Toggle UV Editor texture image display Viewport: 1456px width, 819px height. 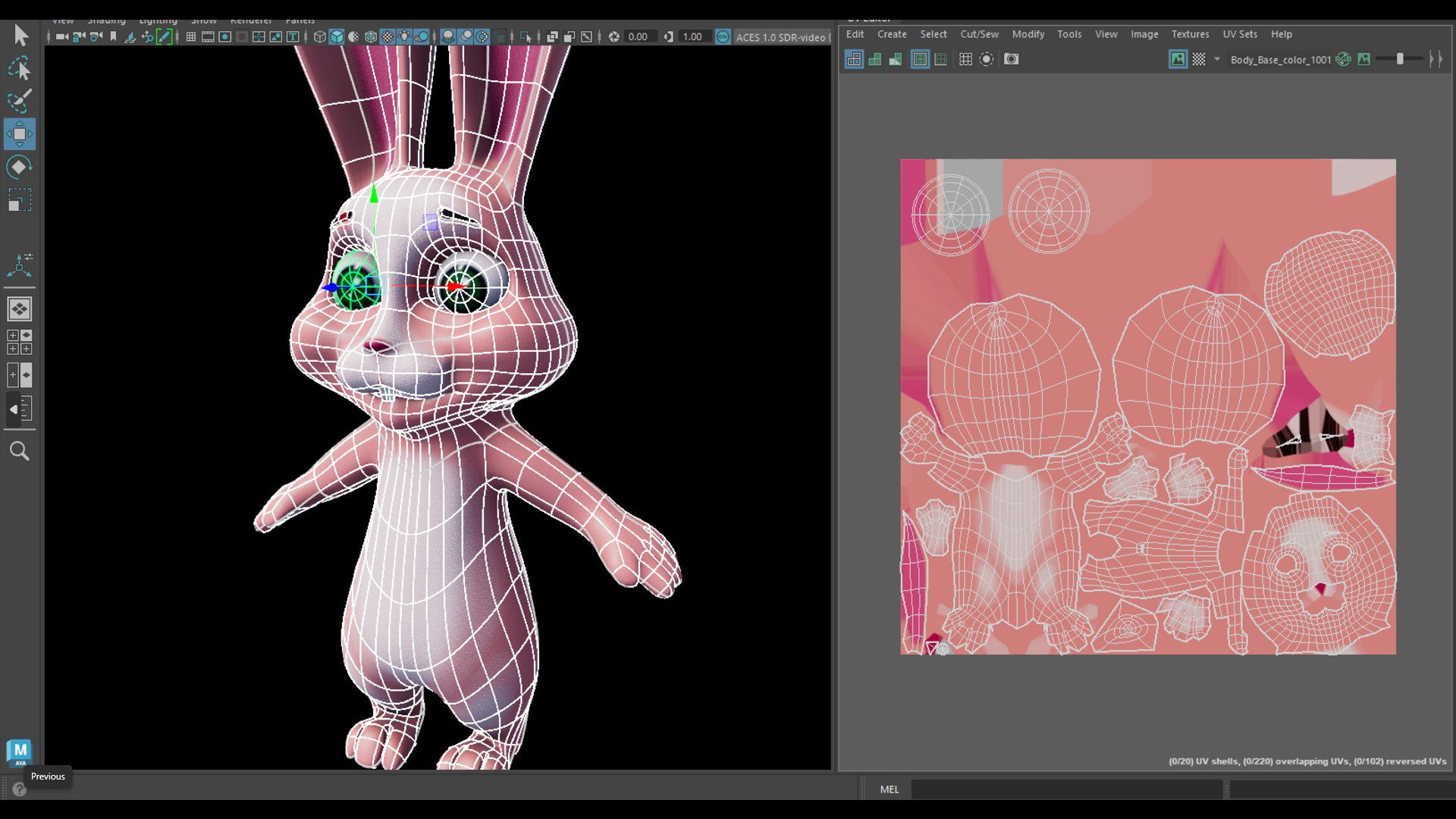(x=1178, y=59)
